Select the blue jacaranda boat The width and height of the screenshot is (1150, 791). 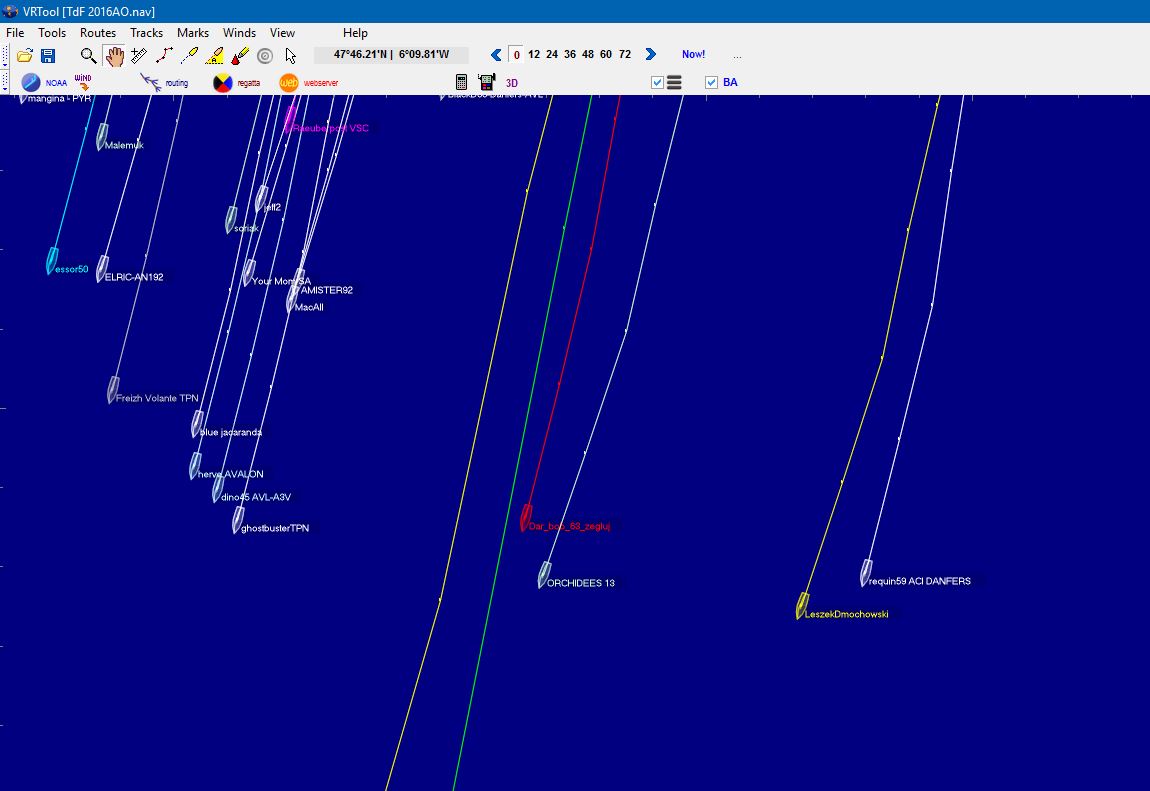click(x=197, y=424)
